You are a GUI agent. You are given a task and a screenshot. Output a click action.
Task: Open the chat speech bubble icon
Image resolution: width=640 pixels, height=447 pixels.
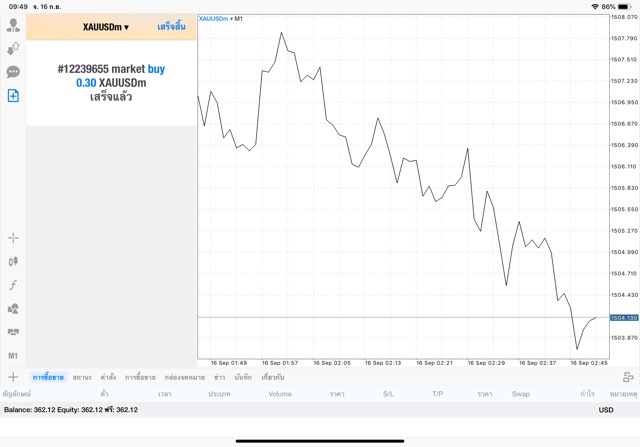(x=13, y=72)
